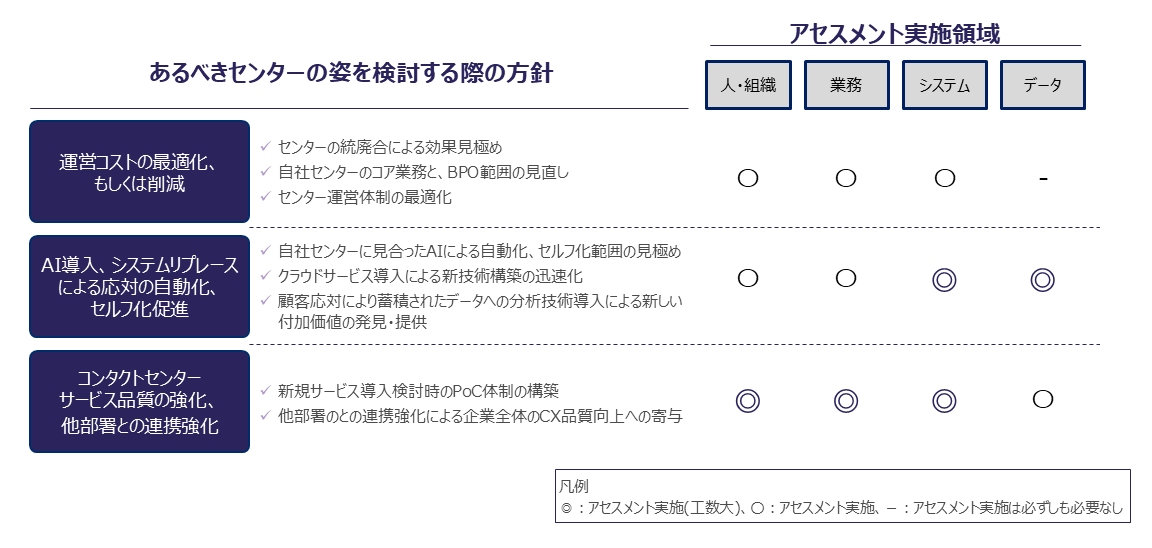Click the 人・組織 header box
This screenshot has height=548, width=1152.
747,86
